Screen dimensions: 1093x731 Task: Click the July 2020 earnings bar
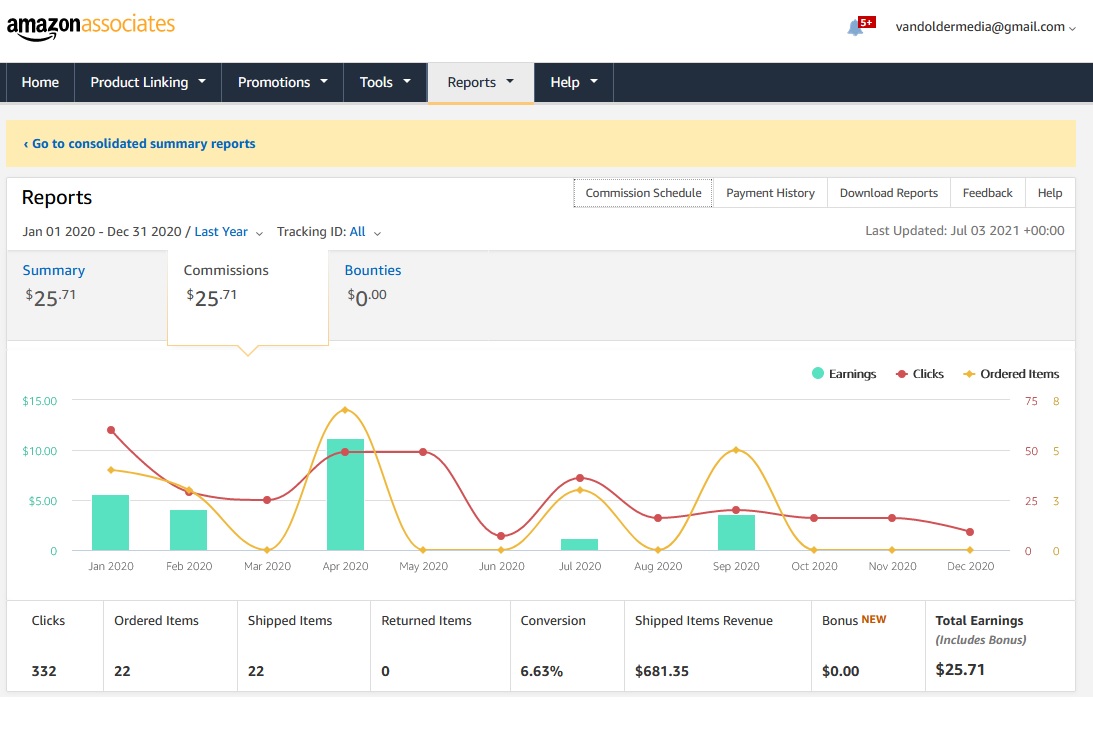click(x=579, y=545)
